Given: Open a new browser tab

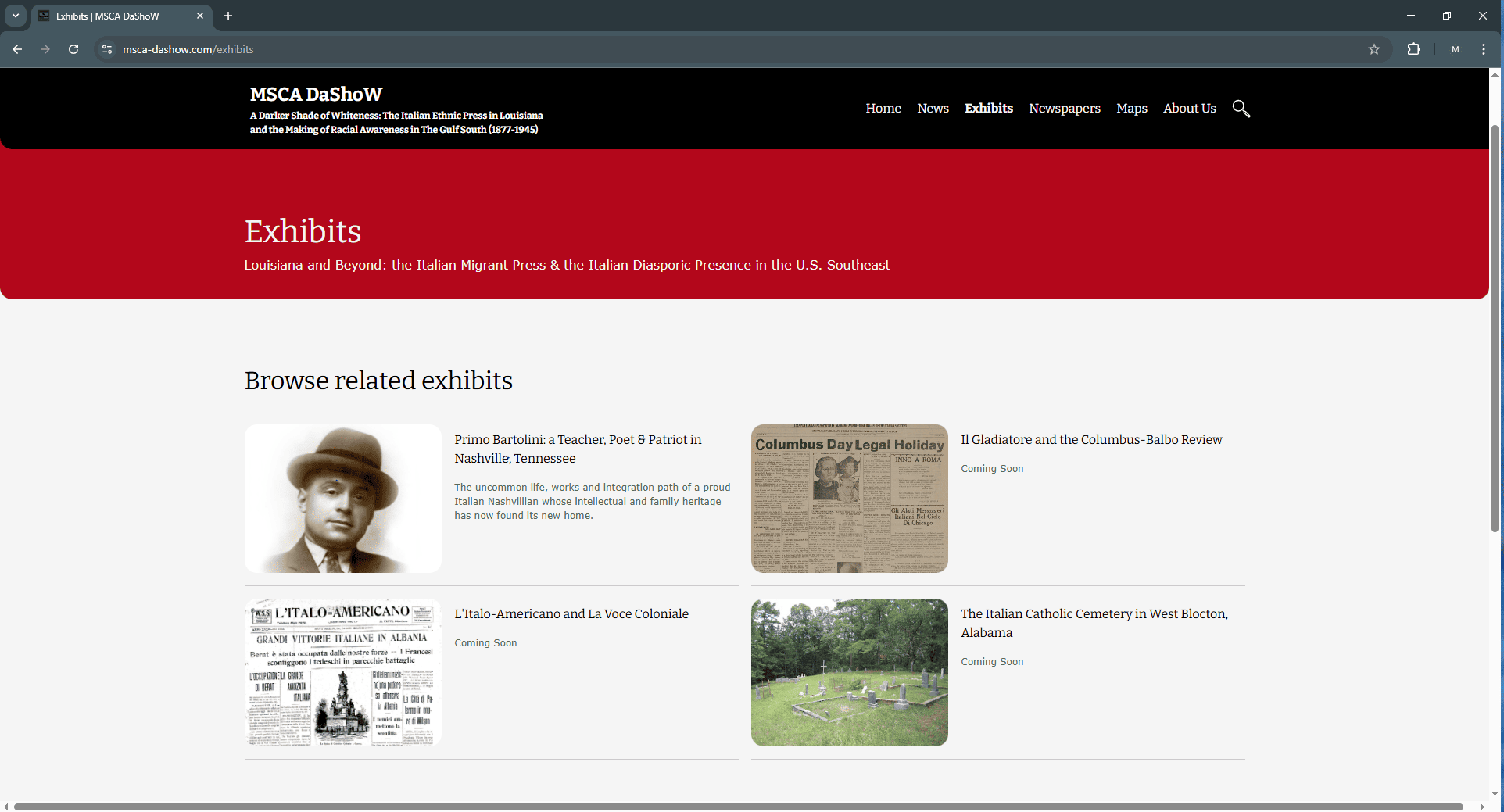Looking at the screenshot, I should (x=228, y=16).
